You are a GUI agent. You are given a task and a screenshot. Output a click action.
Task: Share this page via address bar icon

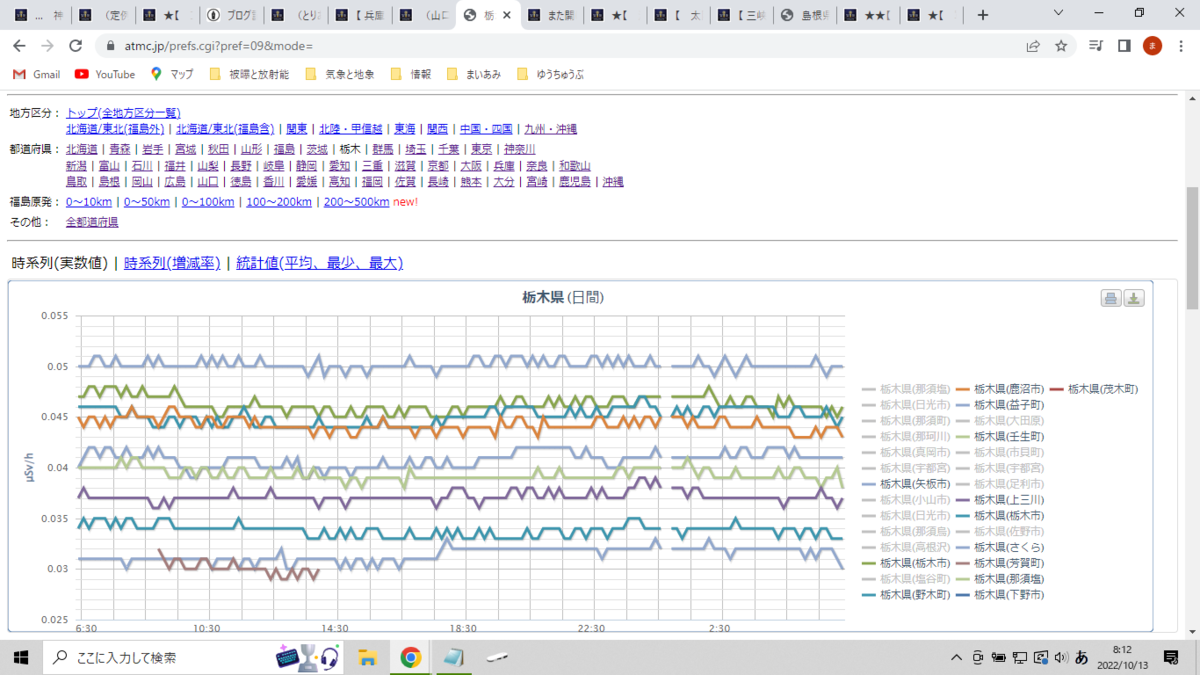pyautogui.click(x=1033, y=46)
